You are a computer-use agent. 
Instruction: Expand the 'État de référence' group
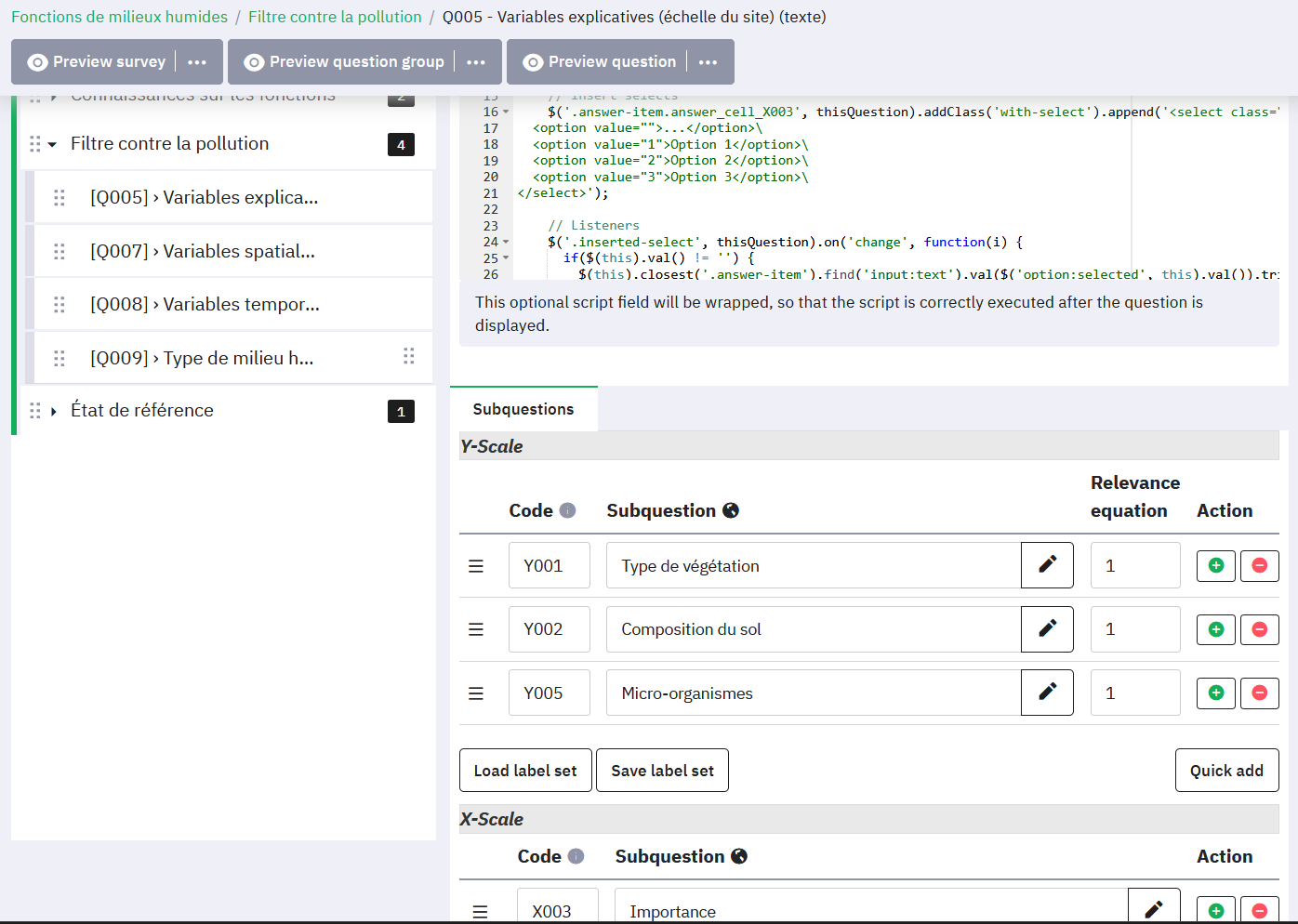click(x=53, y=412)
